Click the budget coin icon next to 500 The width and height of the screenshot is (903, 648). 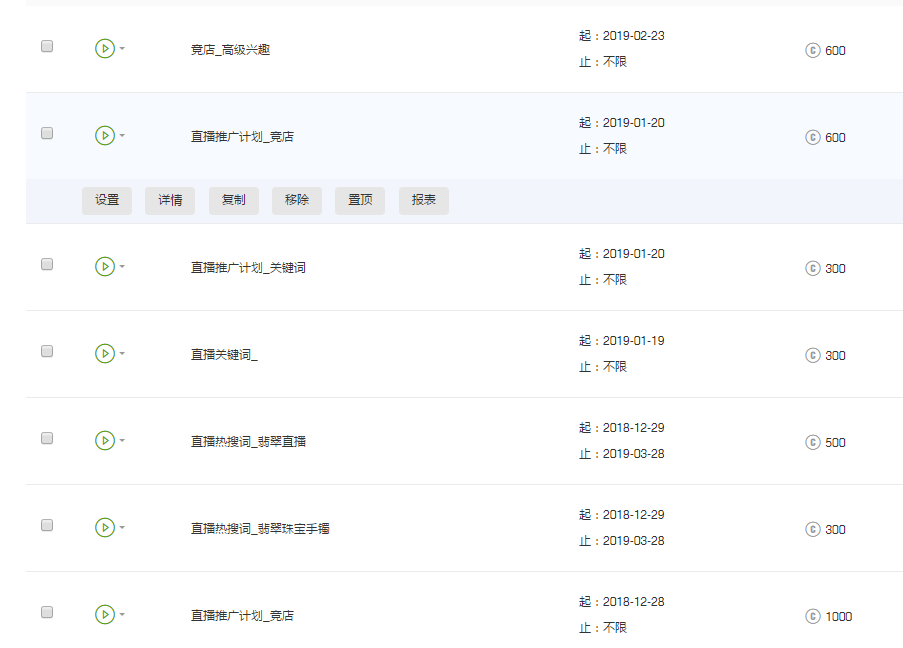point(813,442)
